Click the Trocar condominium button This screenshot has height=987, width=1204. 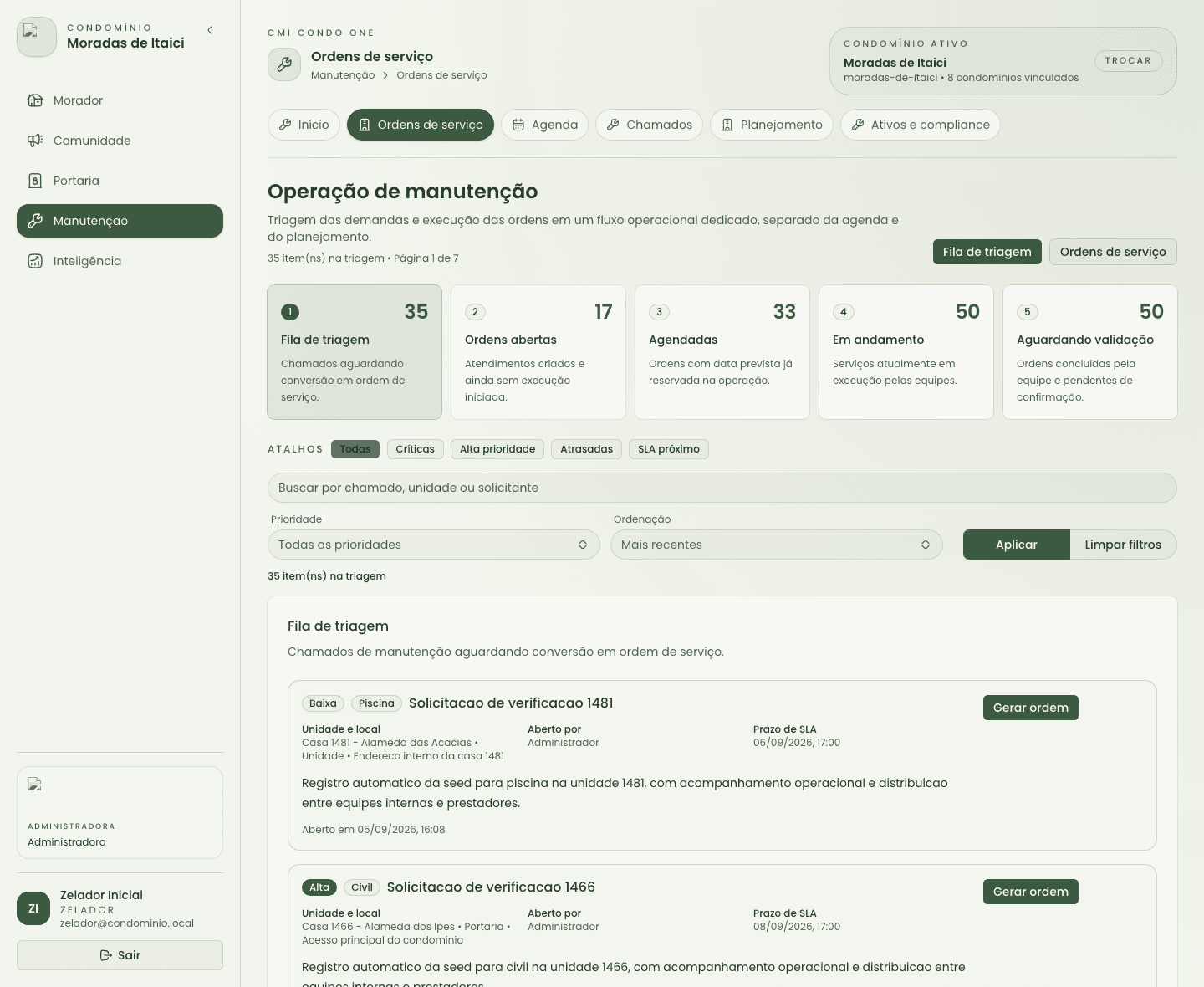(x=1128, y=61)
